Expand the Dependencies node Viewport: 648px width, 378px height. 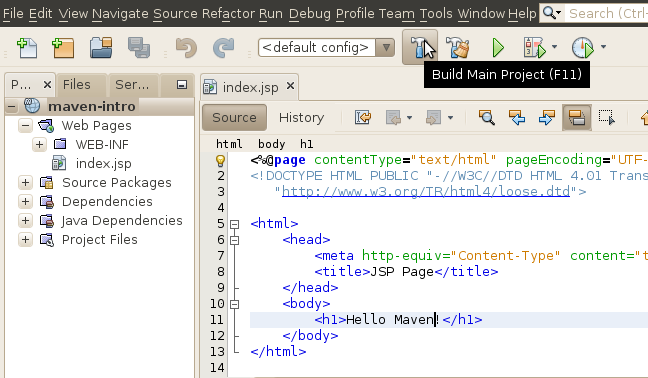[x=26, y=201]
